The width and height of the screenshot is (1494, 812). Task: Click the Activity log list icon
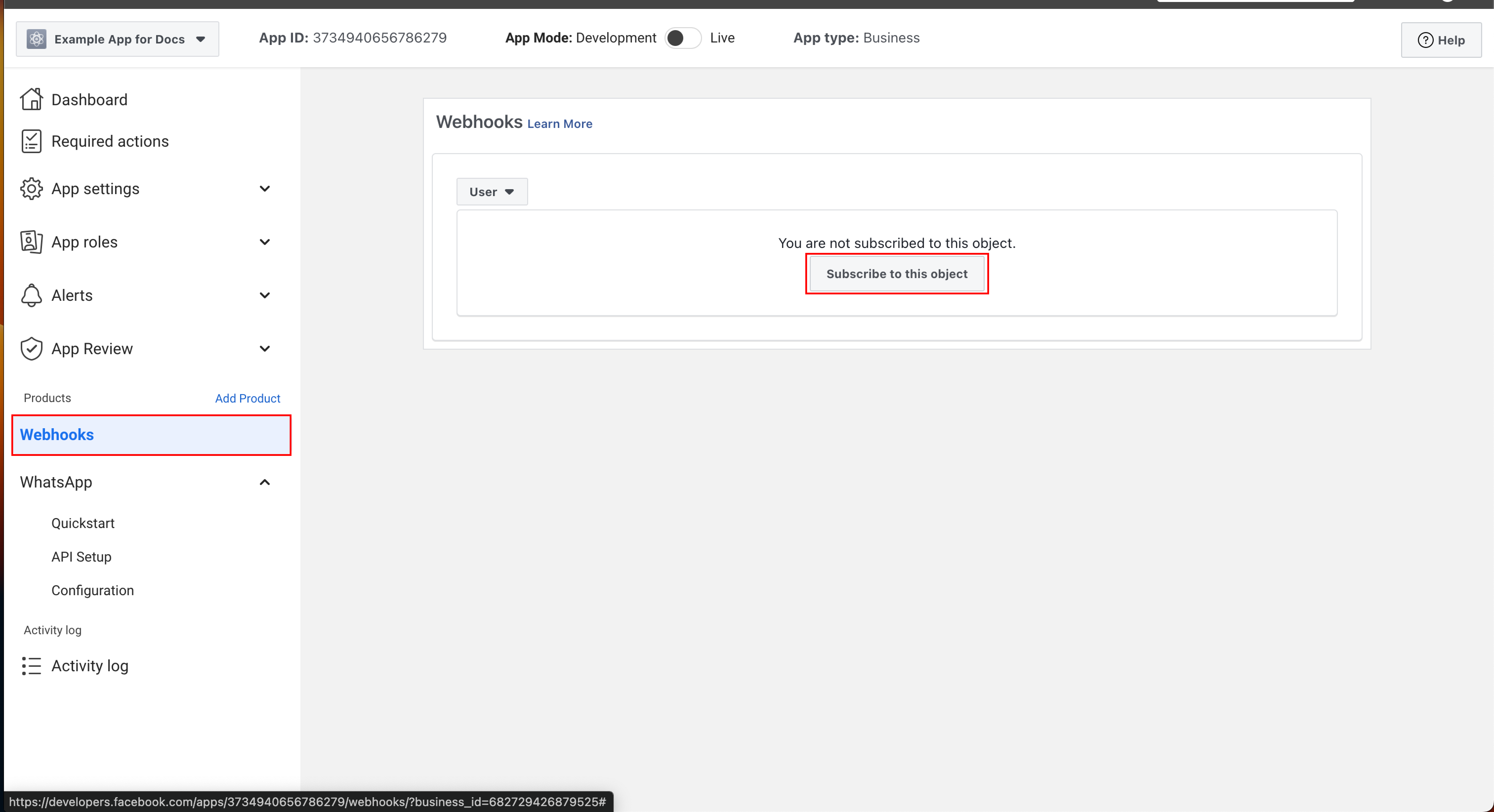[x=31, y=666]
